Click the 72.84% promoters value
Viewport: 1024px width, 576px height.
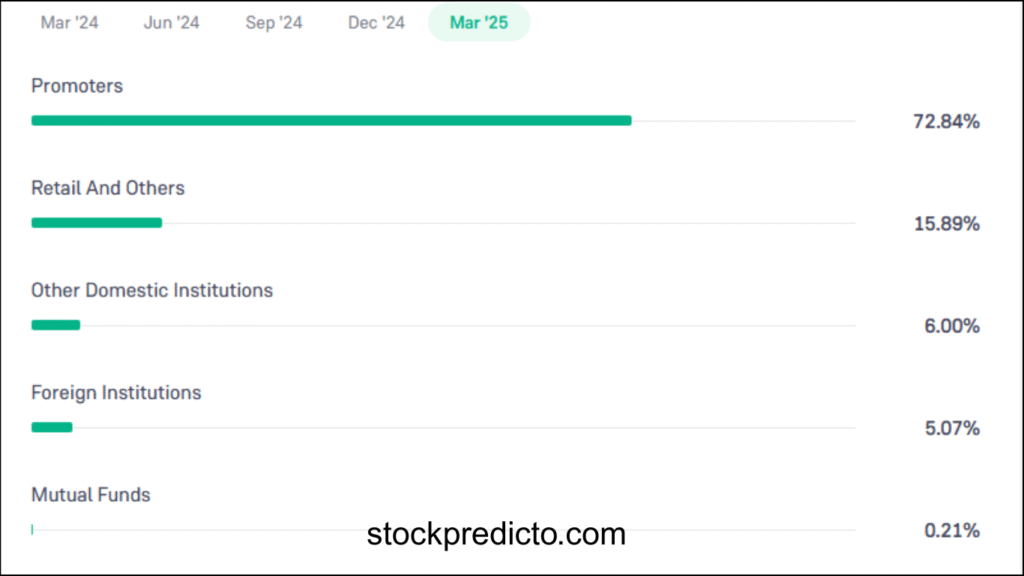946,122
